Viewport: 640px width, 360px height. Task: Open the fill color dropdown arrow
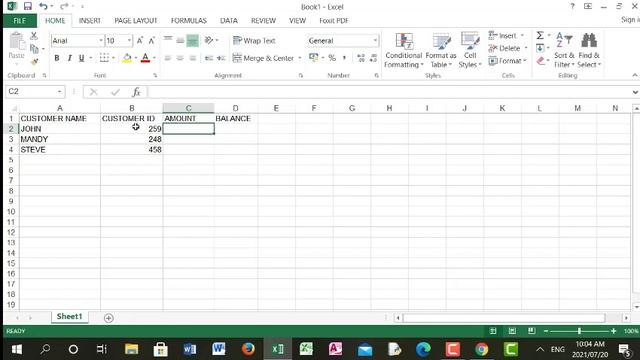[136, 58]
